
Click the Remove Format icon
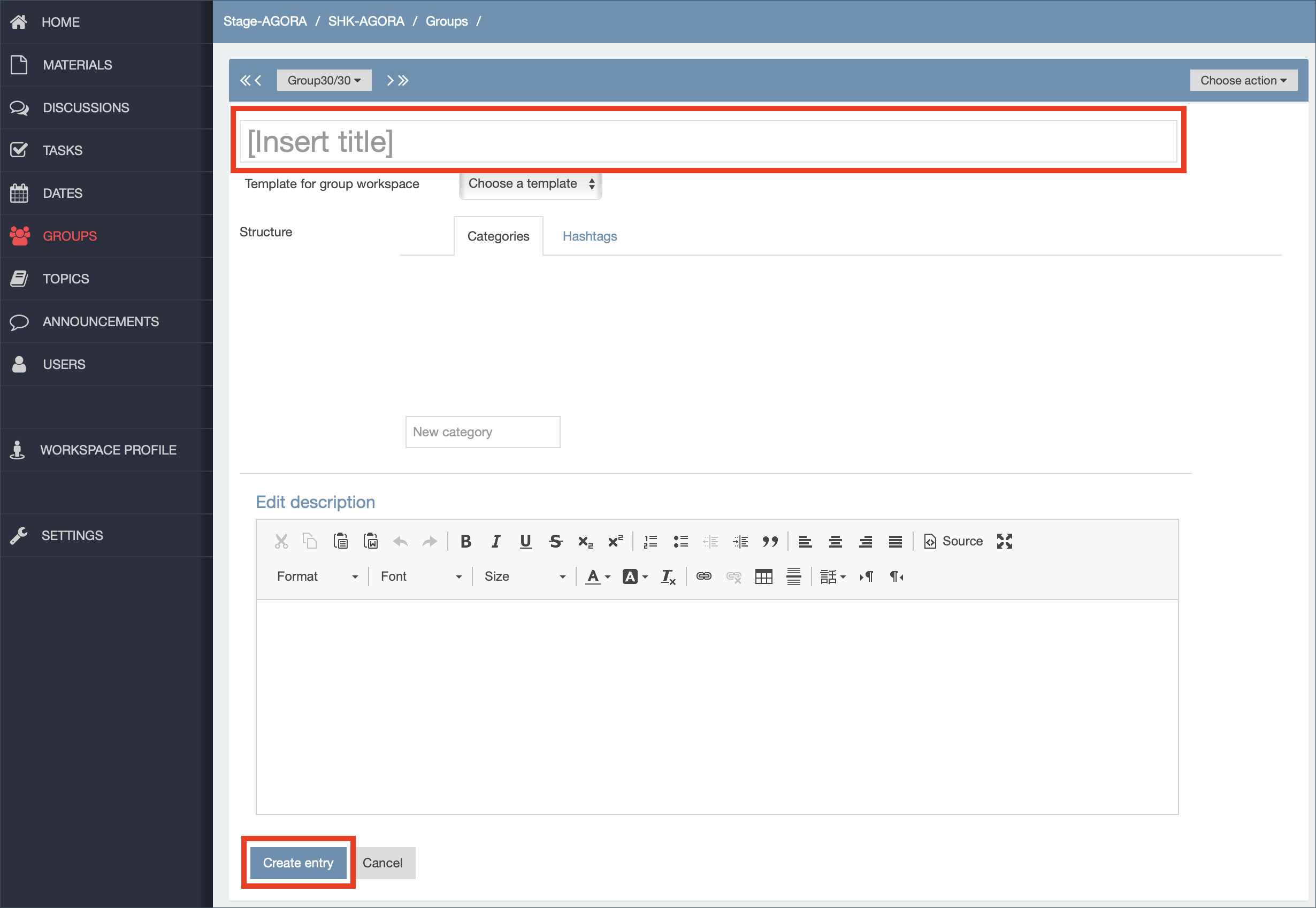pyautogui.click(x=668, y=576)
